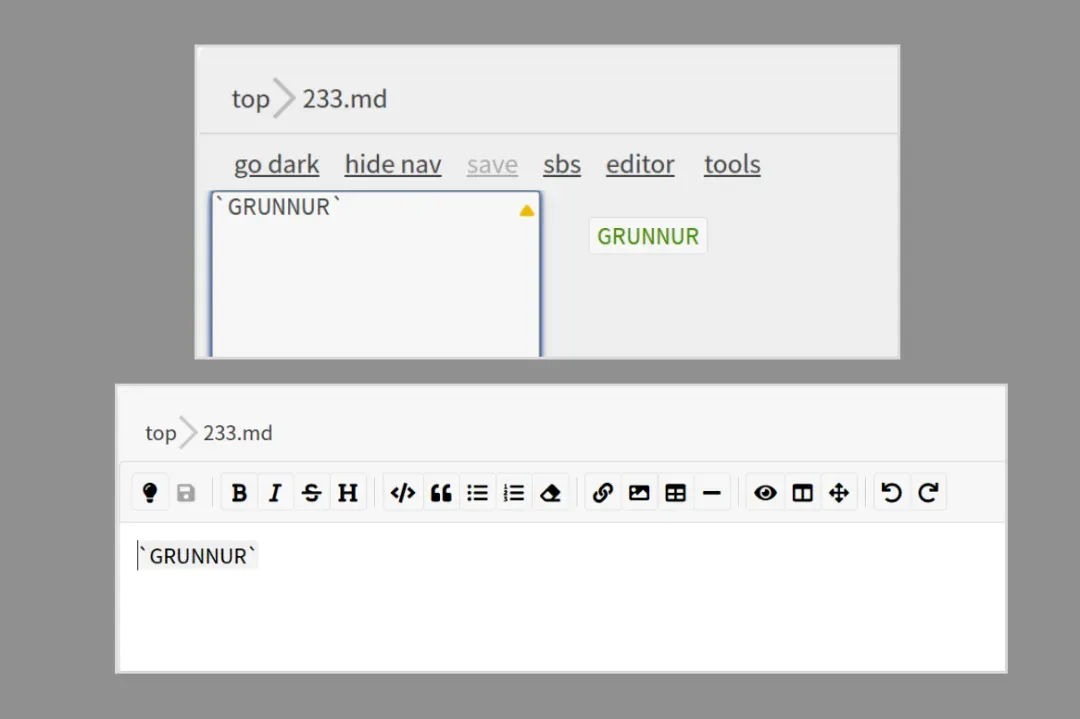Toggle bold formatting
The image size is (1080, 719).
pyautogui.click(x=239, y=492)
